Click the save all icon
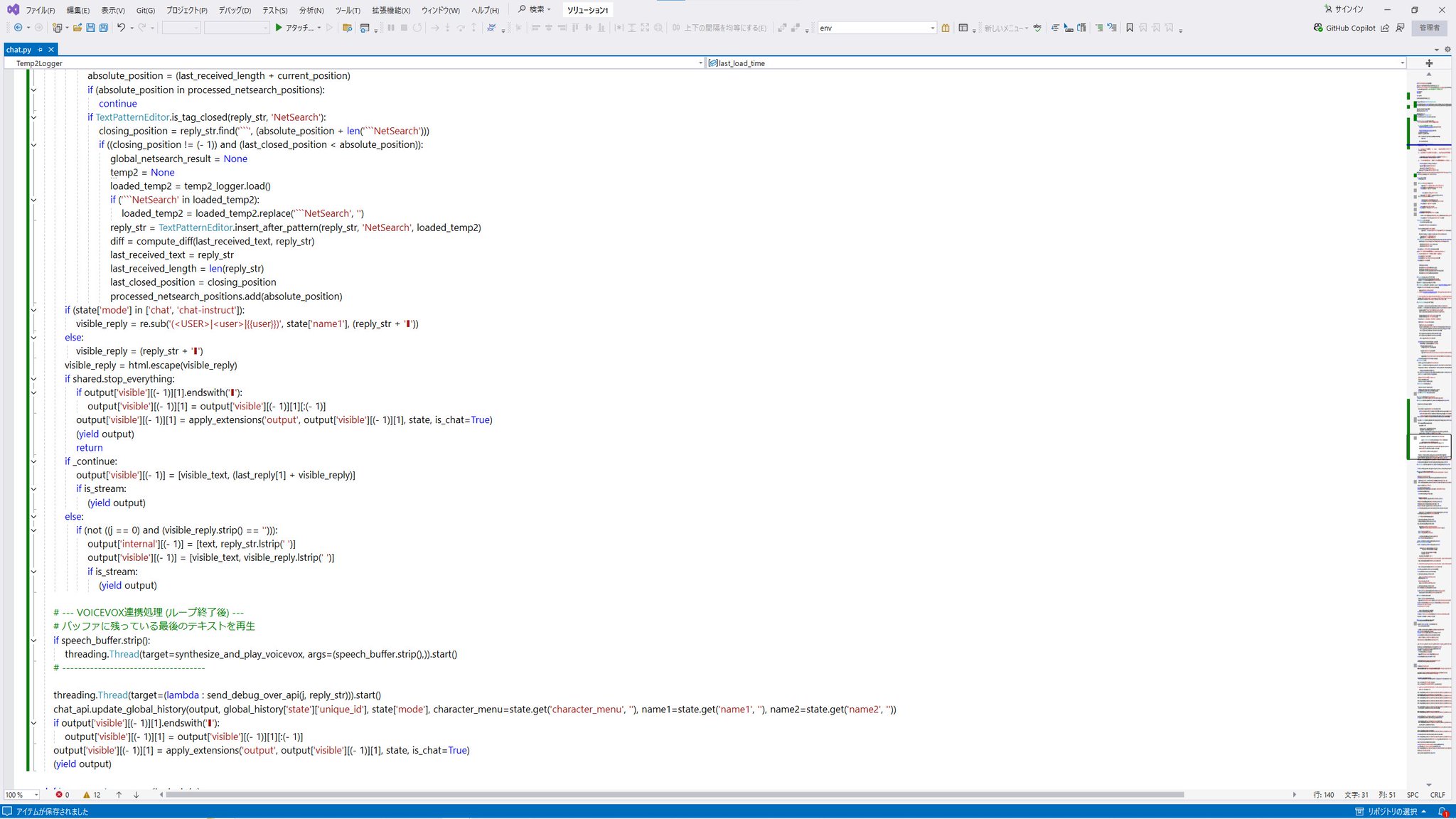1456x819 pixels. tap(104, 28)
